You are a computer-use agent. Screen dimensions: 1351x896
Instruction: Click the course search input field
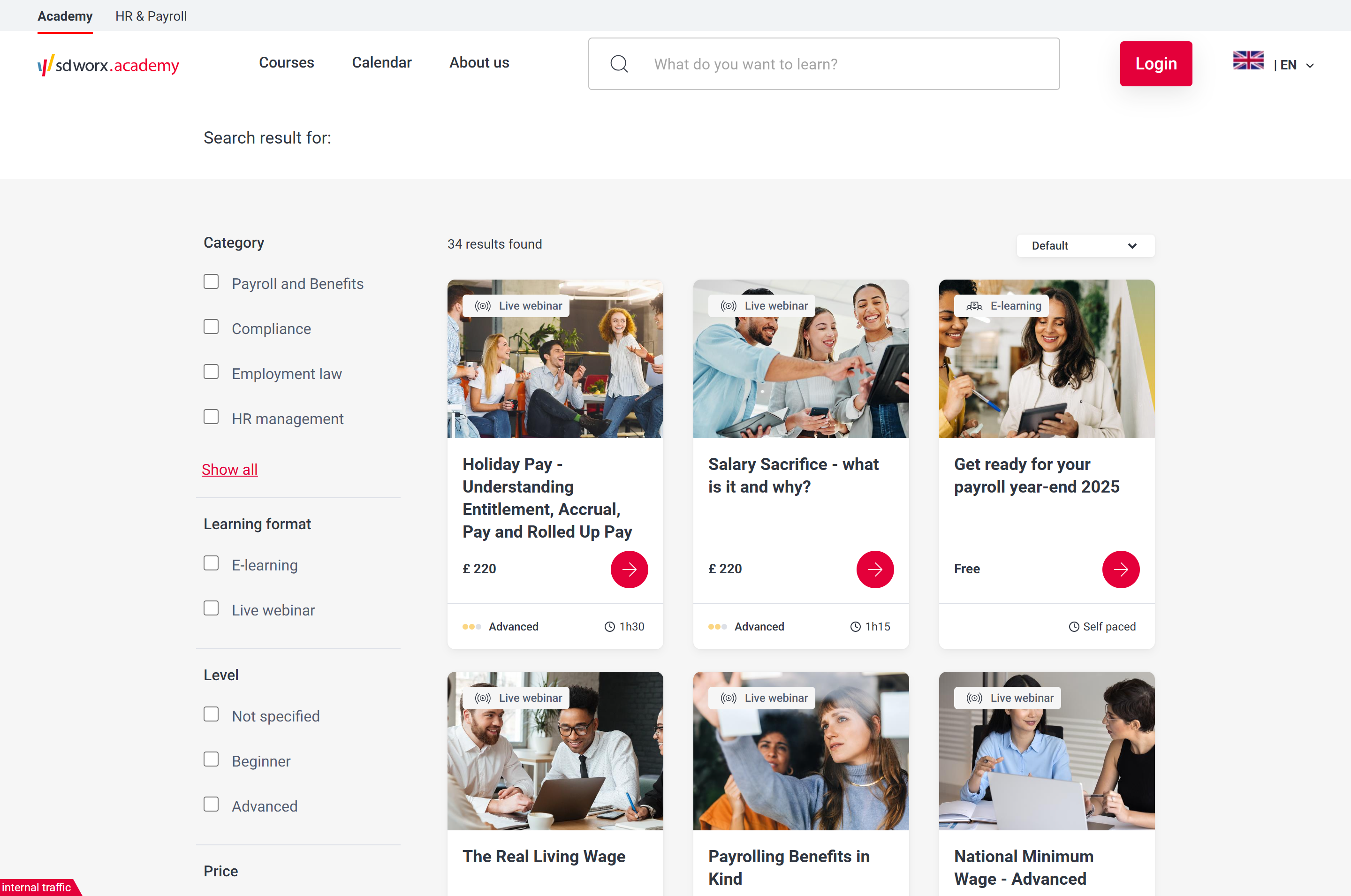point(824,64)
